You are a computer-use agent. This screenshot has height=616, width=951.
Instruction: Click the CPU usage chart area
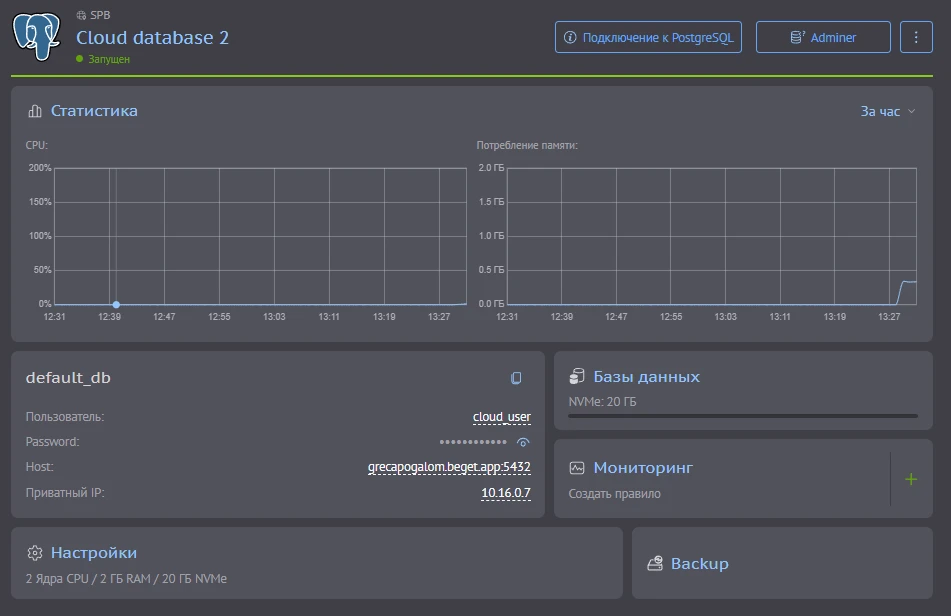click(260, 236)
